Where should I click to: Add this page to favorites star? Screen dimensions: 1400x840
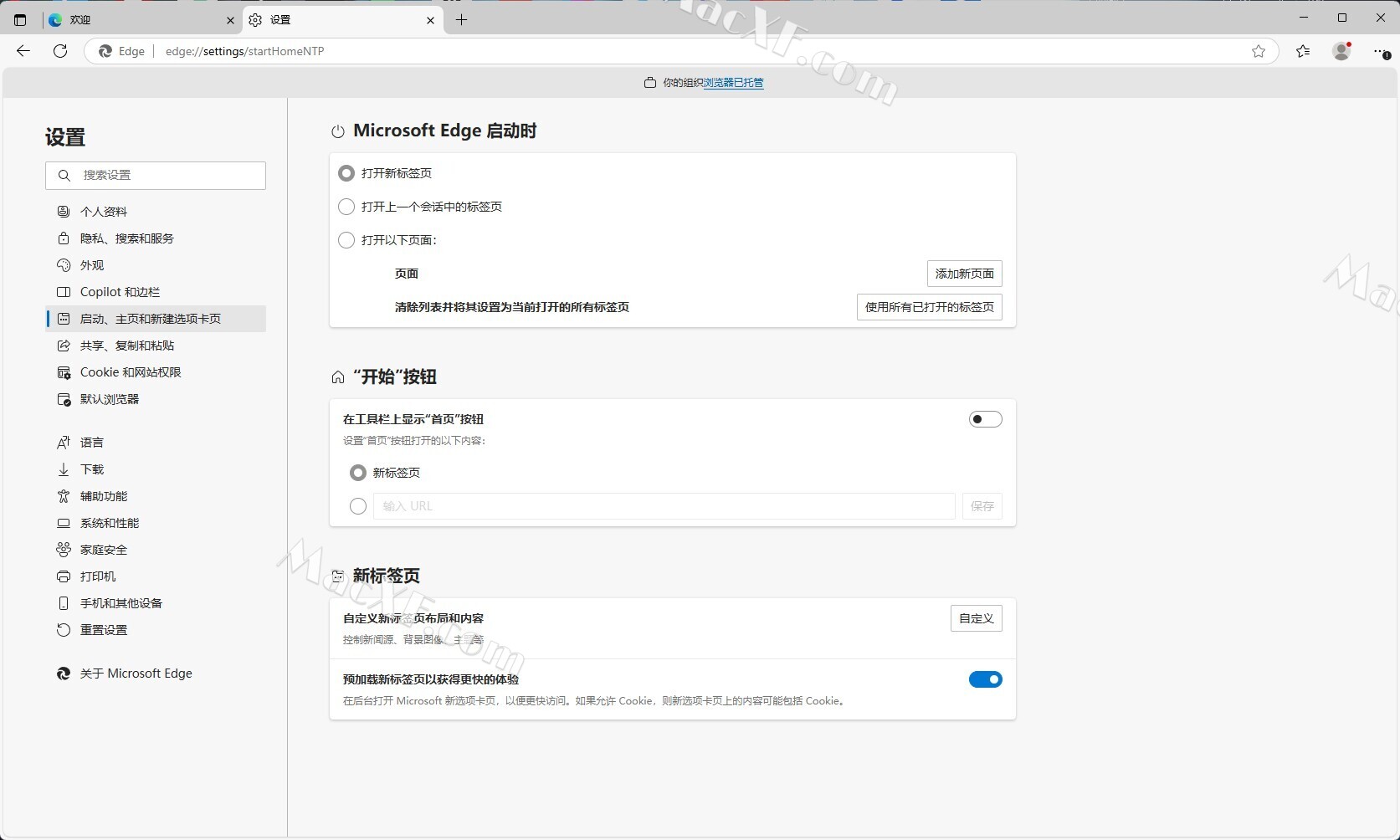click(x=1259, y=51)
